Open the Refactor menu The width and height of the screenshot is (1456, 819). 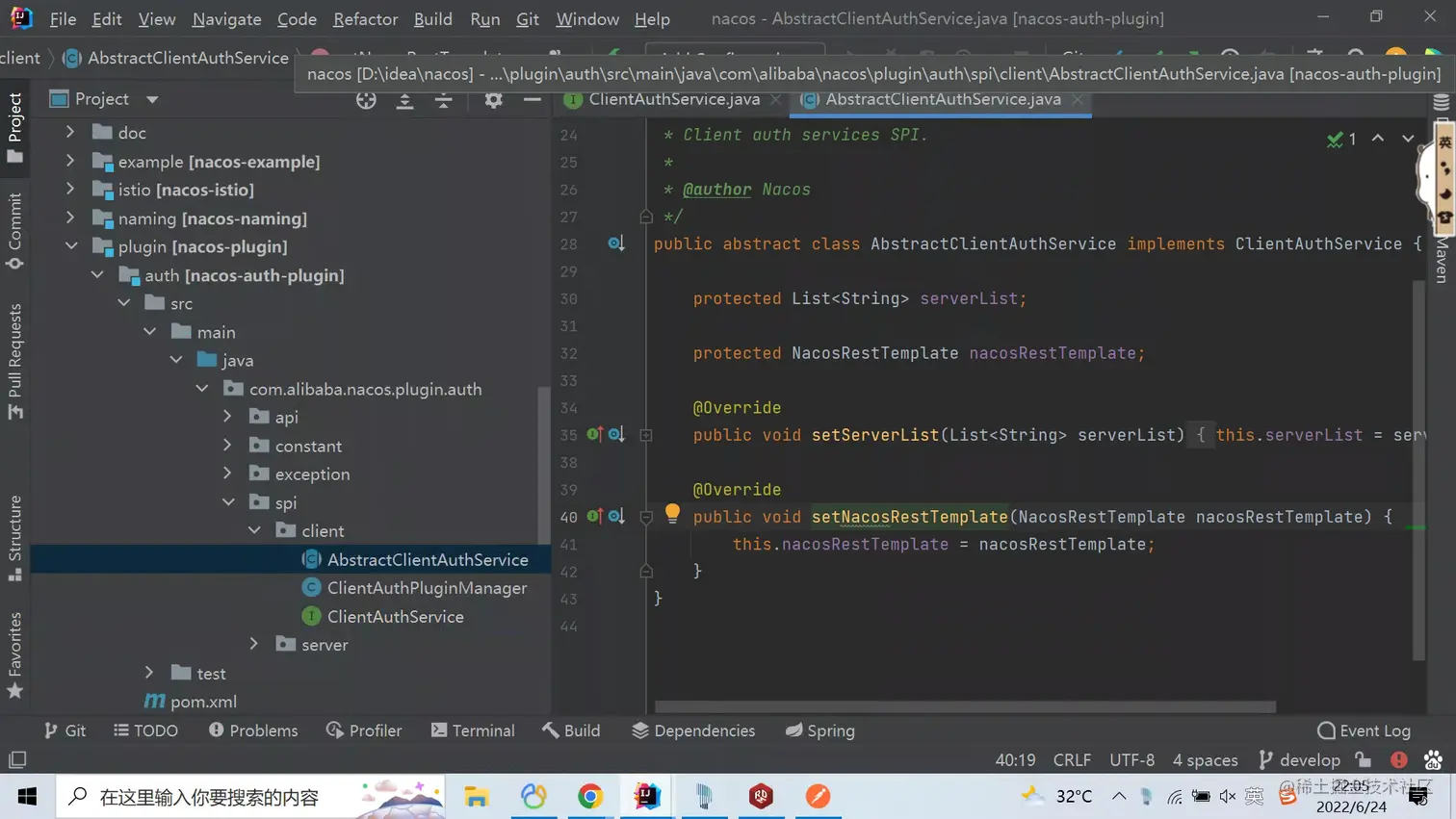coord(365,18)
